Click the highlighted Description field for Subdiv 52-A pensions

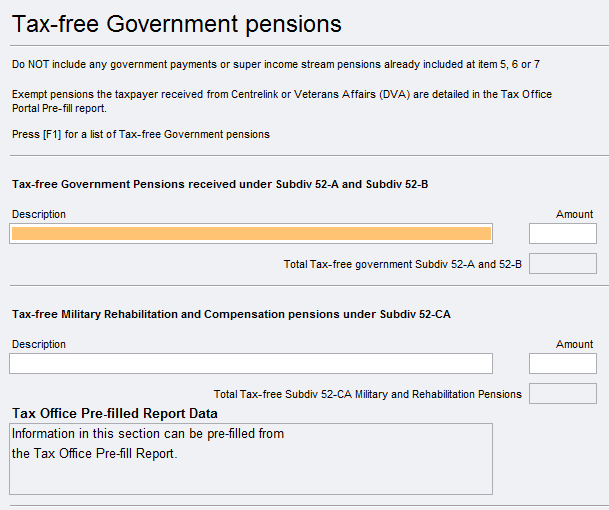click(251, 234)
